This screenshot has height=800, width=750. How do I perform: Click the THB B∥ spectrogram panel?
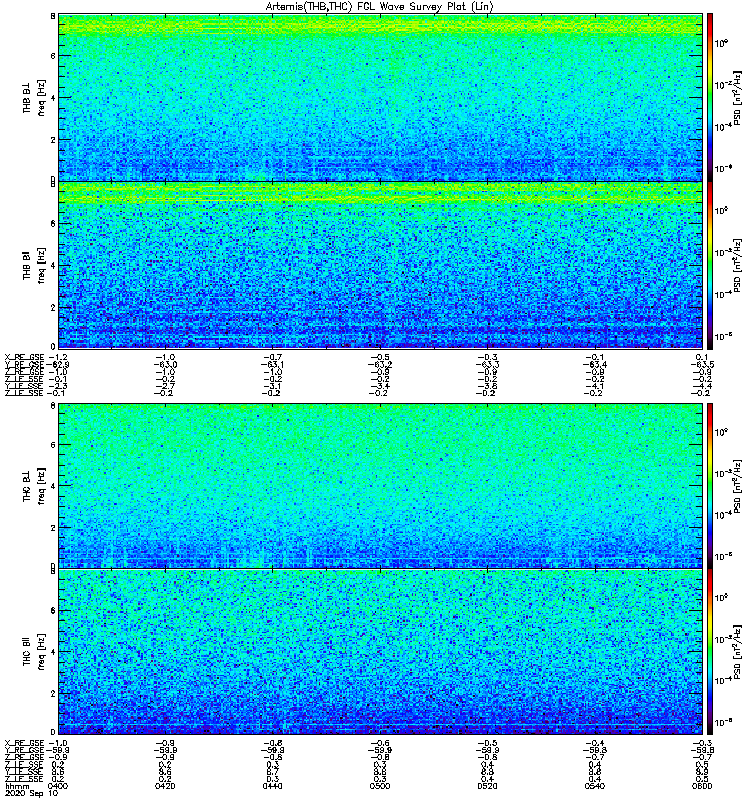(x=380, y=265)
